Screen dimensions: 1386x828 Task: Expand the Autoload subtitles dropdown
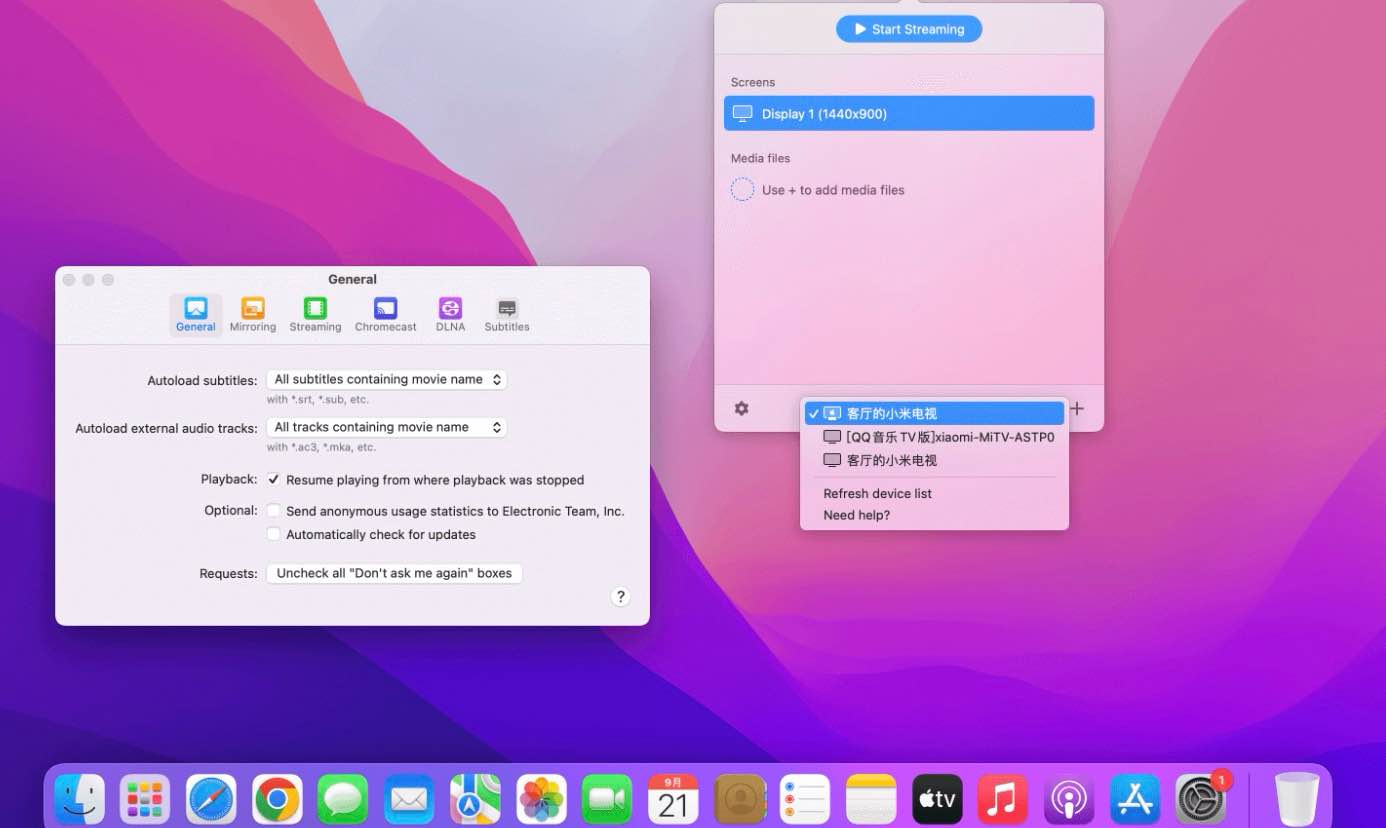(x=386, y=380)
